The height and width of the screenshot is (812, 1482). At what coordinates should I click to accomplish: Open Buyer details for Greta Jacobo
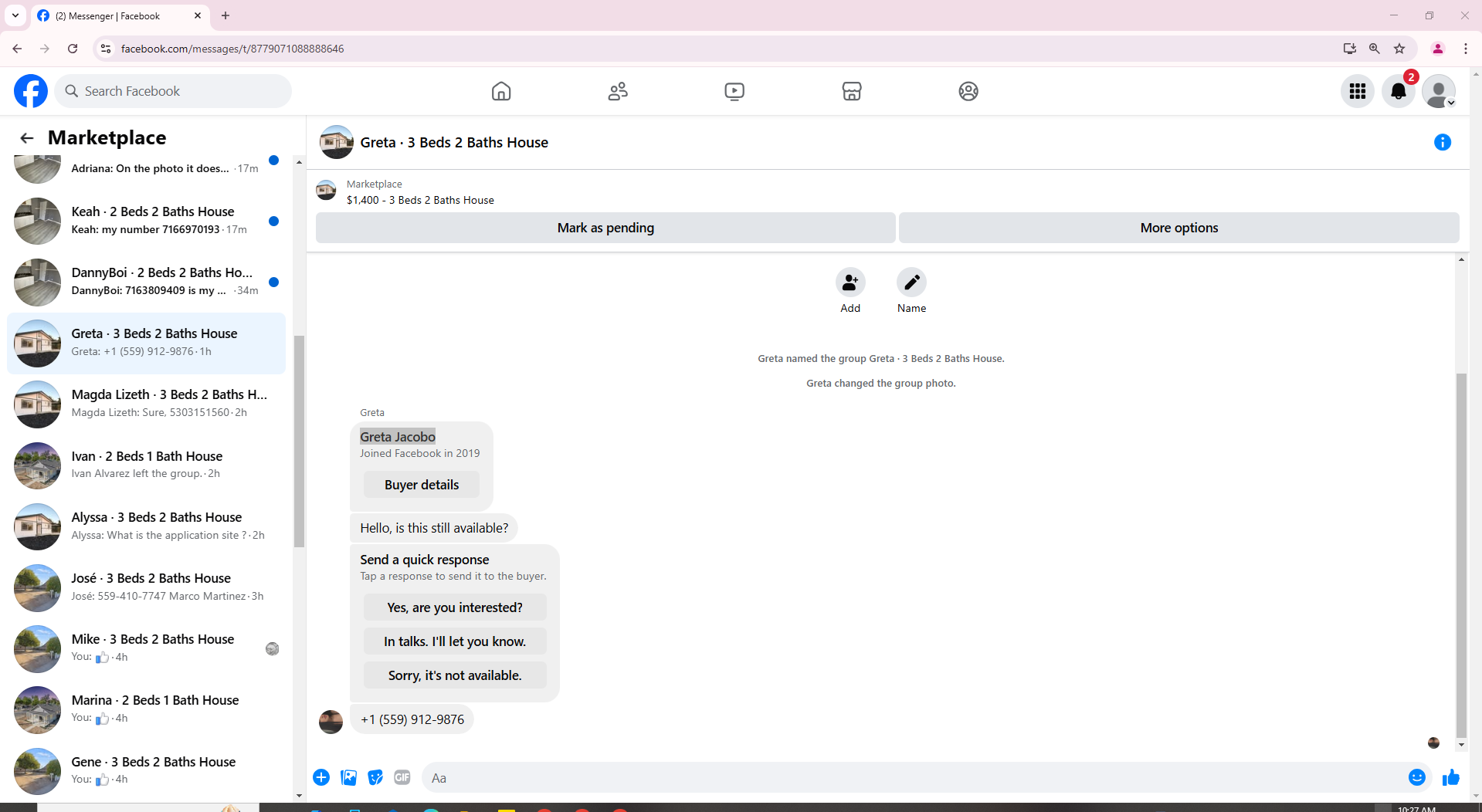[x=422, y=485]
